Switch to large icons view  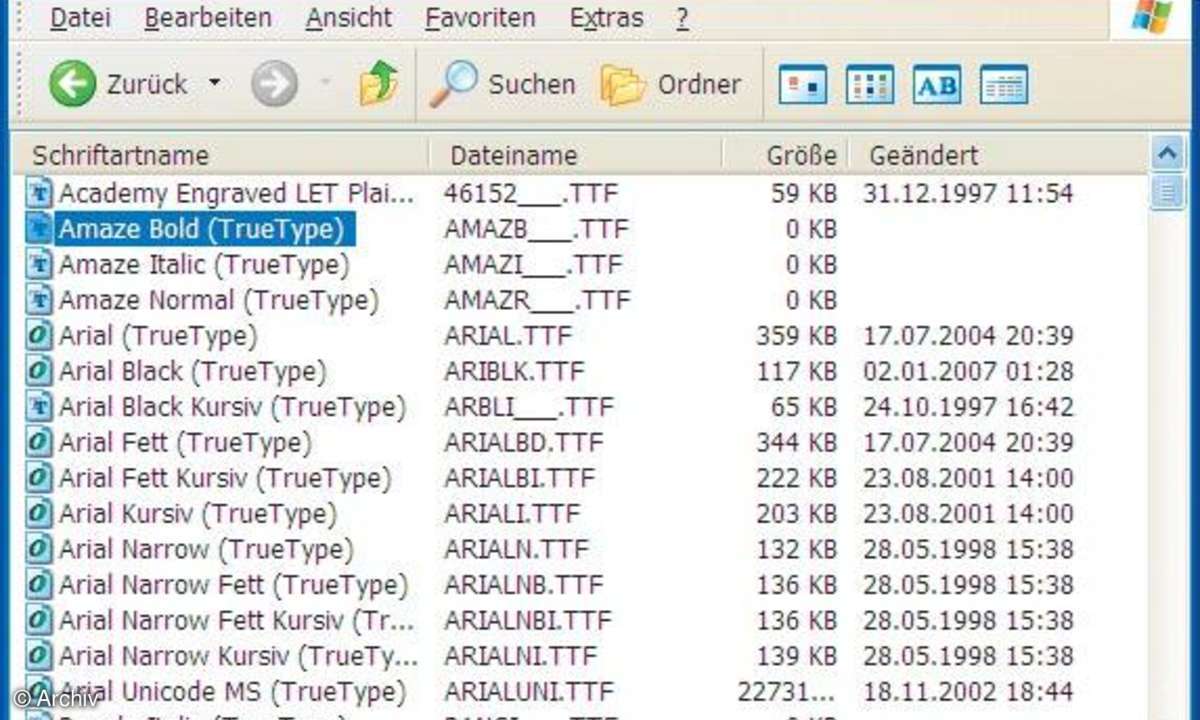pos(803,85)
